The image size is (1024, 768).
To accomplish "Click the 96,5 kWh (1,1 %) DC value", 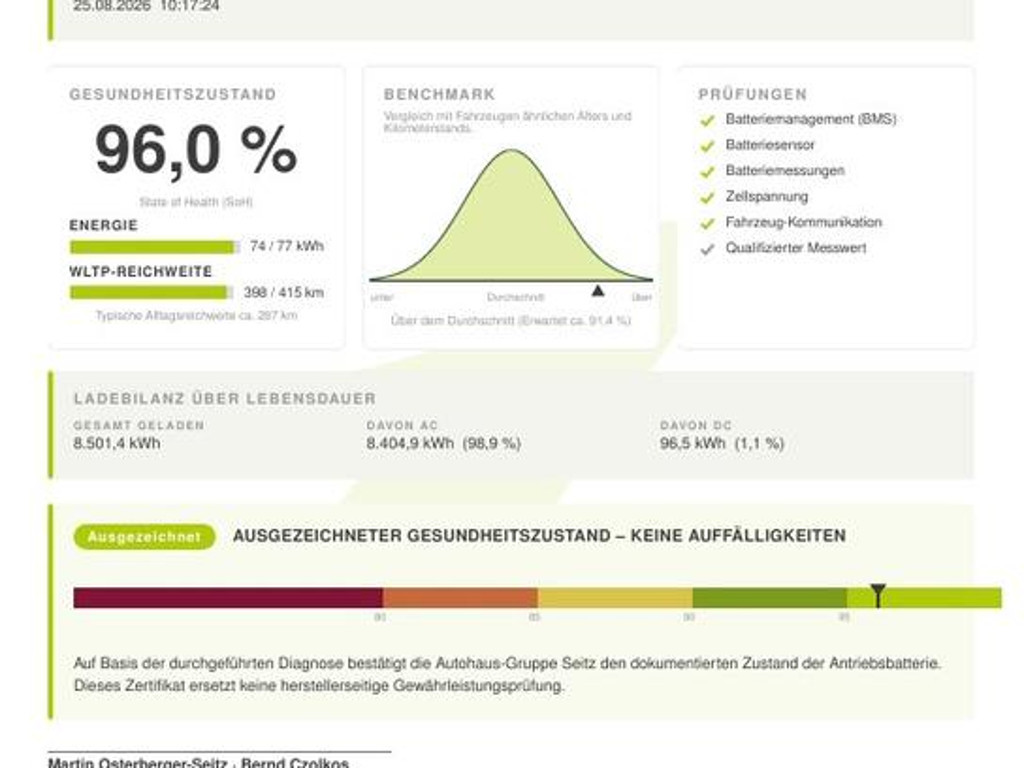I will pyautogui.click(x=722, y=443).
